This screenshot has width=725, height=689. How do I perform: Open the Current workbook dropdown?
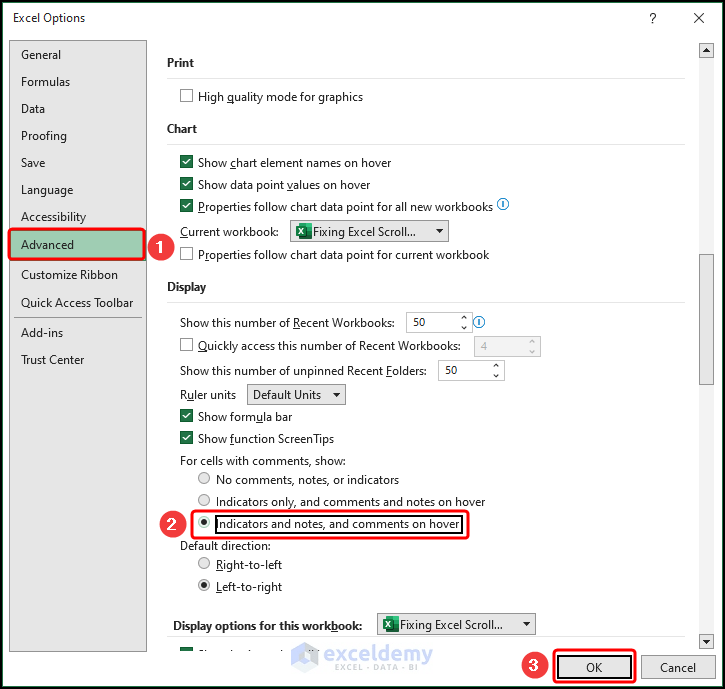click(x=369, y=231)
